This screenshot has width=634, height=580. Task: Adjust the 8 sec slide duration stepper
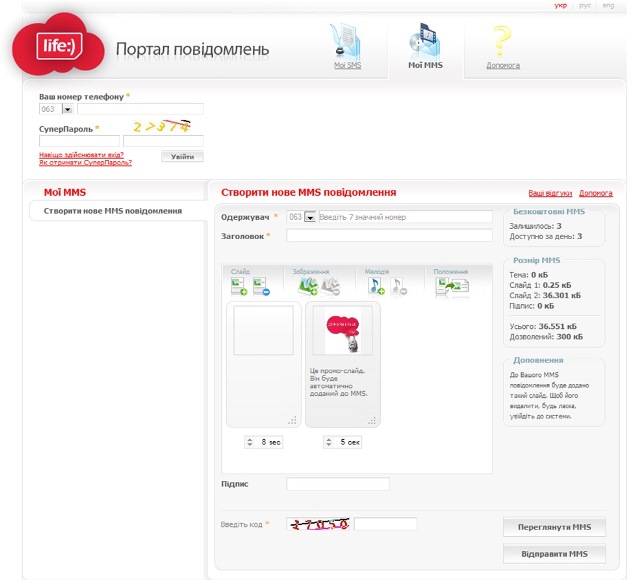(x=249, y=442)
